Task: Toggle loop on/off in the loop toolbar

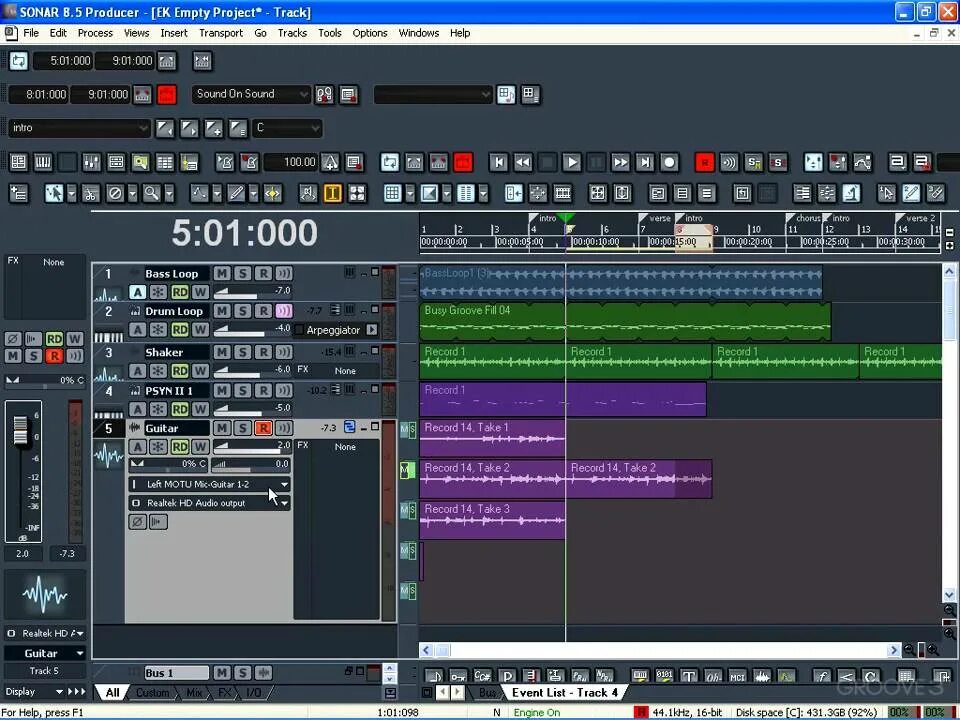Action: pos(19,61)
